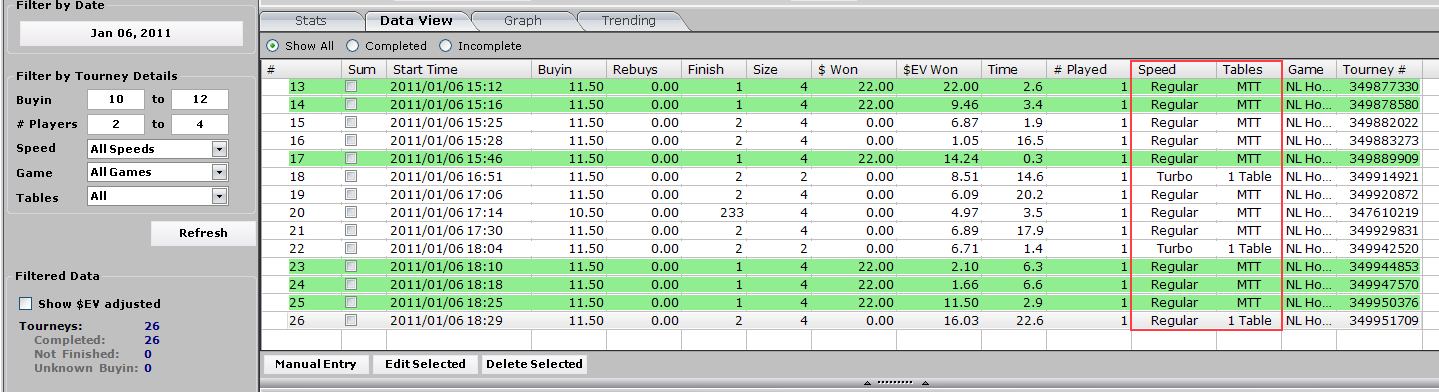The height and width of the screenshot is (392, 1439).
Task: Tick the Sum checkbox for row 15
Action: [x=351, y=123]
